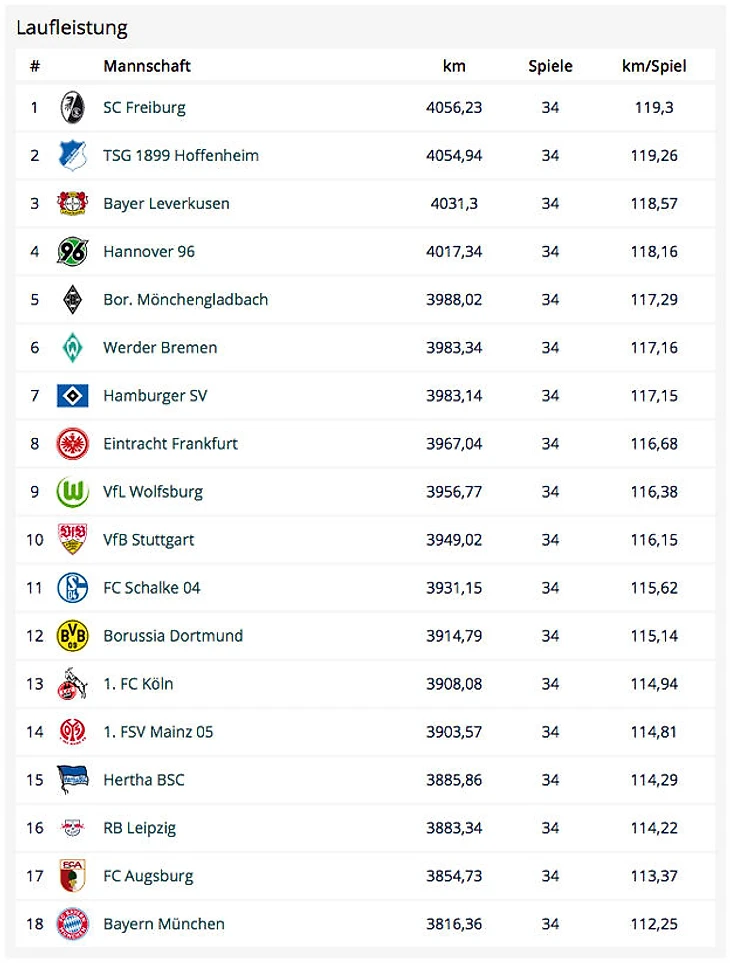This screenshot has width=730, height=963.
Task: Open the VfB Stuttgart team link
Action: [x=149, y=539]
